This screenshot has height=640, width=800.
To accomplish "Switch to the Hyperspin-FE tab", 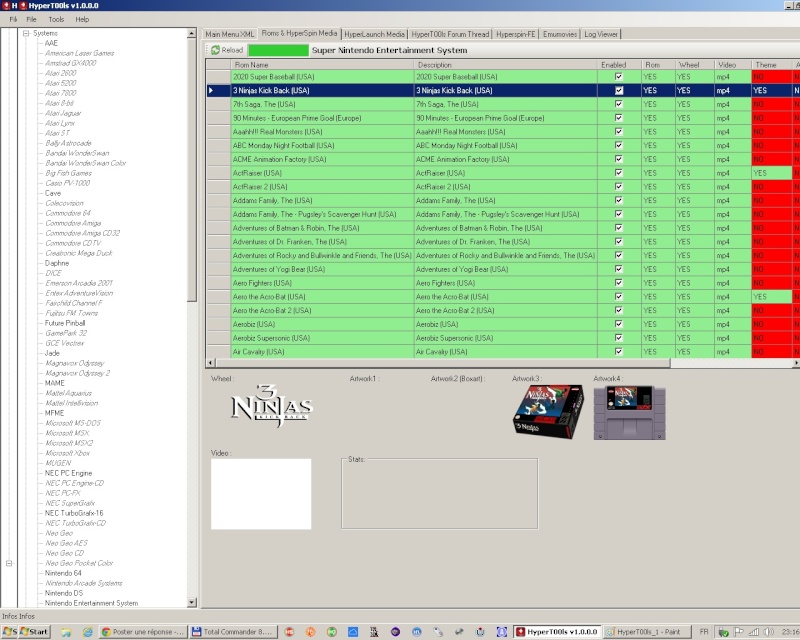I will (515, 34).
